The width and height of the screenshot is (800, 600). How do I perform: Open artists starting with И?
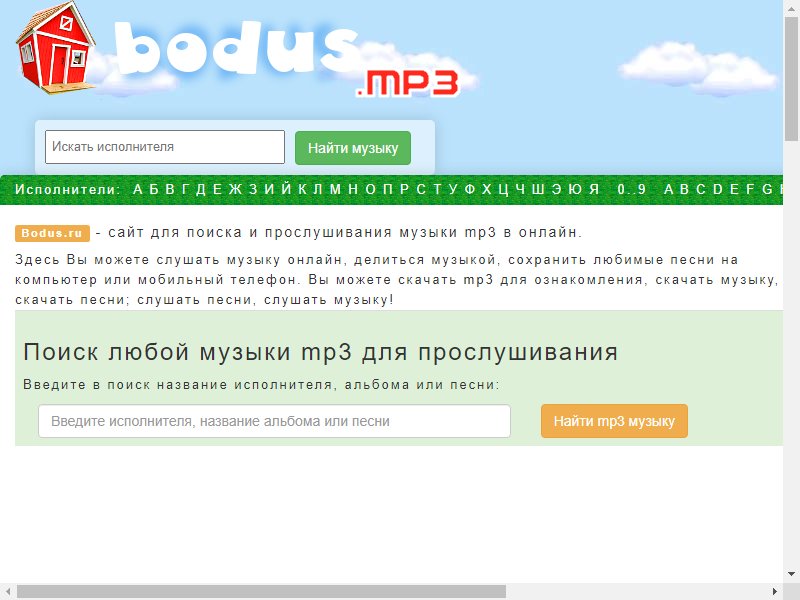click(270, 189)
